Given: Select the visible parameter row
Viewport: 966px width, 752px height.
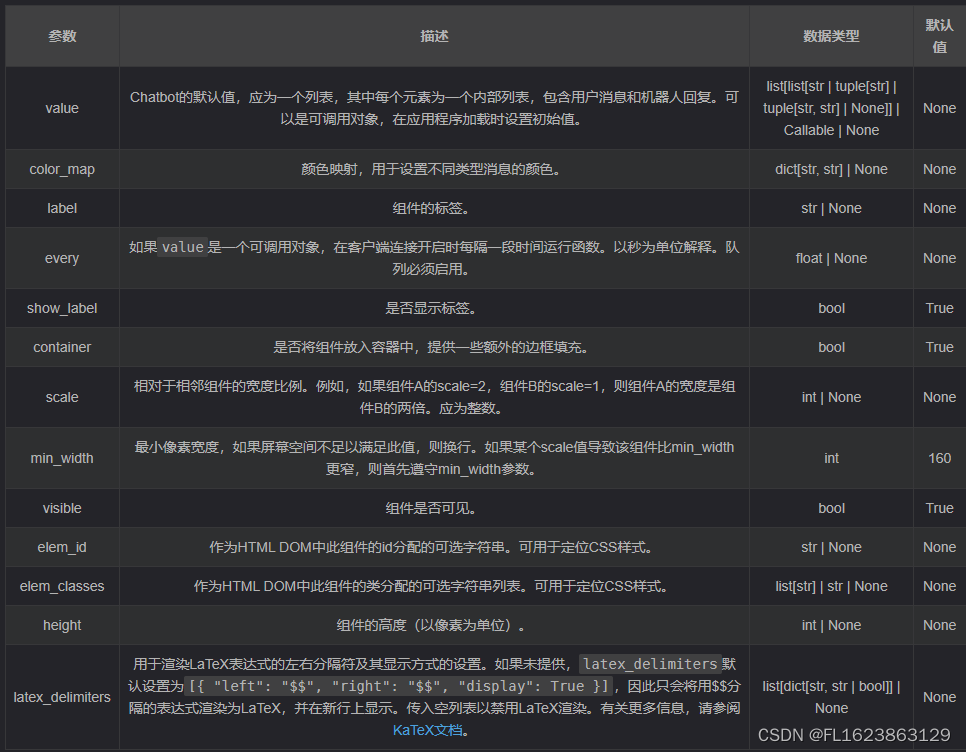Looking at the screenshot, I should pos(61,508).
